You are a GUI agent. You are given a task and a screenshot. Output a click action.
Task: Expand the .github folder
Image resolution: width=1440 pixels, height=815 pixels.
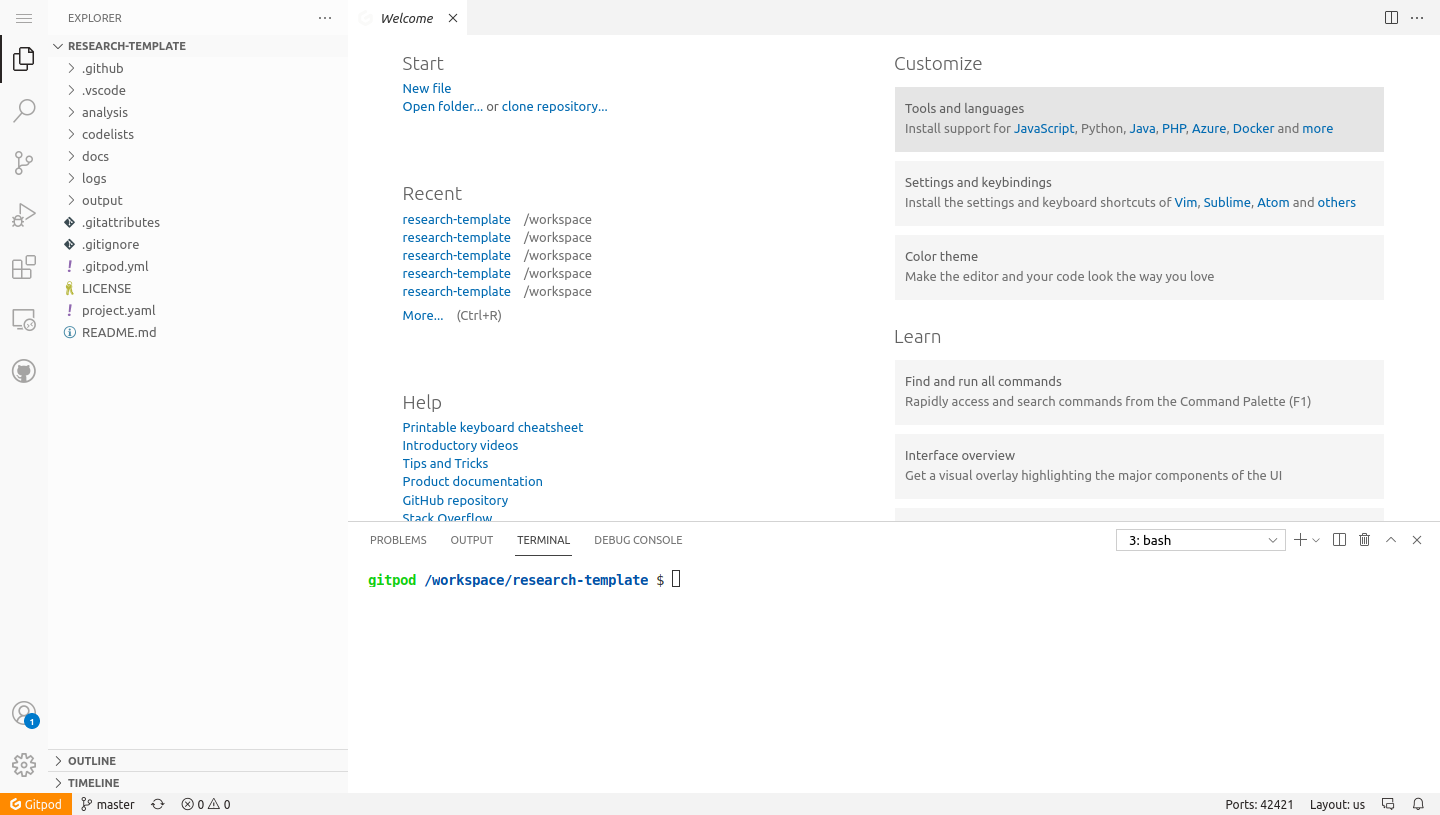click(198, 68)
